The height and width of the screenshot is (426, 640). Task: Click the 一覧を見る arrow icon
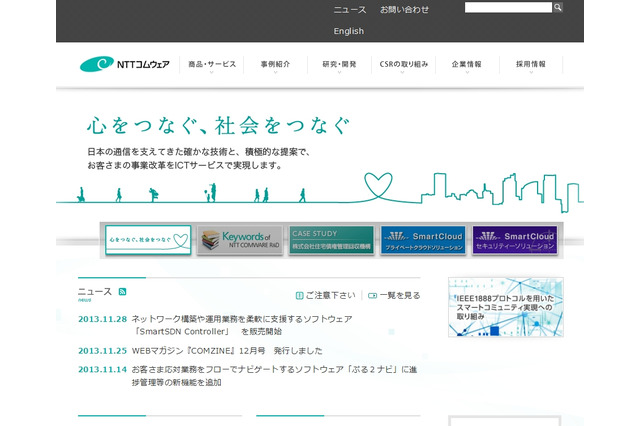[372, 295]
